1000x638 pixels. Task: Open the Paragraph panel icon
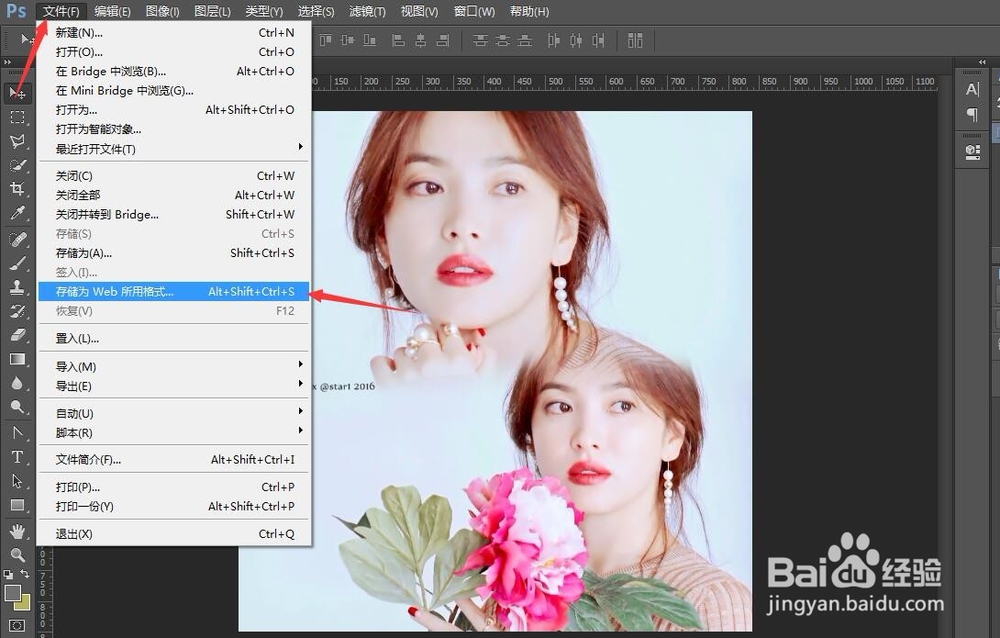[972, 115]
